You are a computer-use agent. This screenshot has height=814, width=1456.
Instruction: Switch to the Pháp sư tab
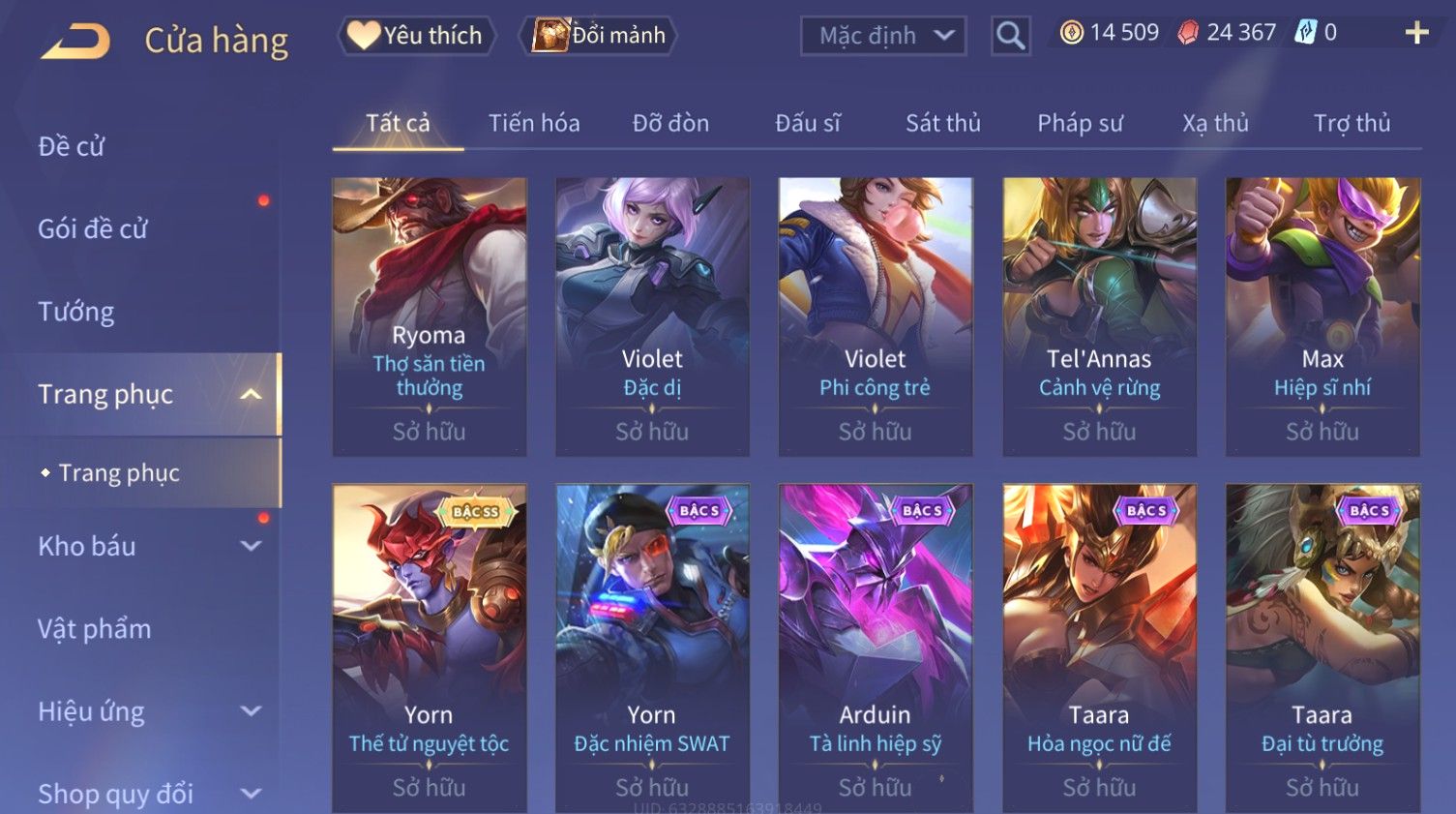[x=1080, y=123]
